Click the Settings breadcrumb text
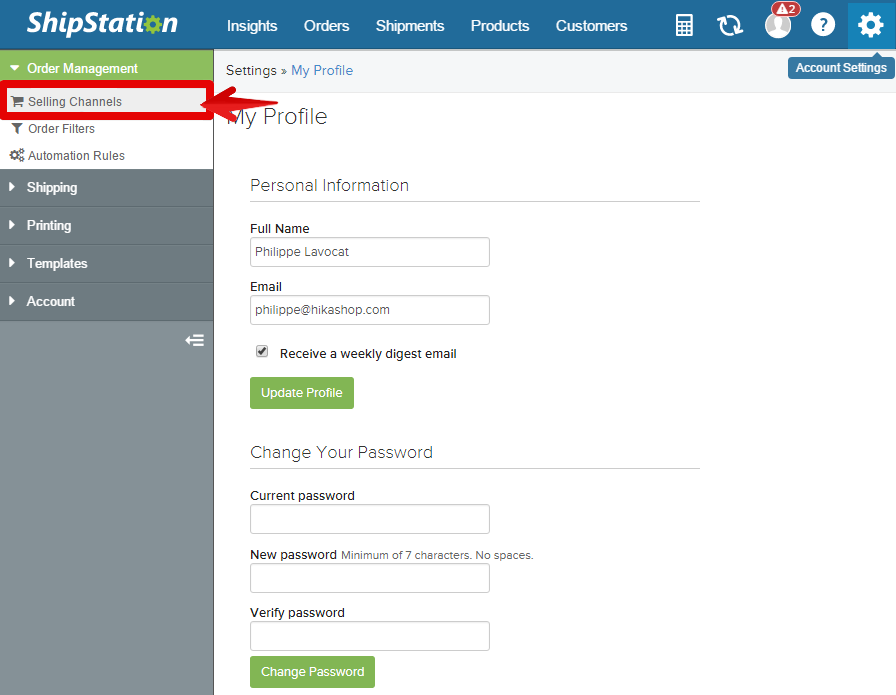This screenshot has height=695, width=896. point(251,70)
